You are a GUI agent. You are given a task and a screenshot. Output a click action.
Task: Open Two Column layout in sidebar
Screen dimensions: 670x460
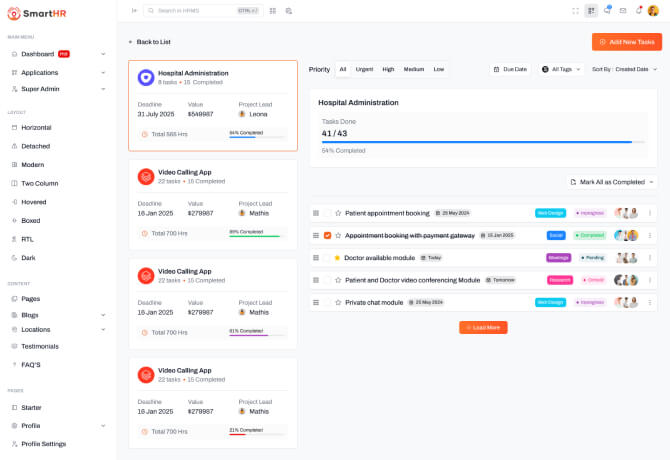point(40,183)
